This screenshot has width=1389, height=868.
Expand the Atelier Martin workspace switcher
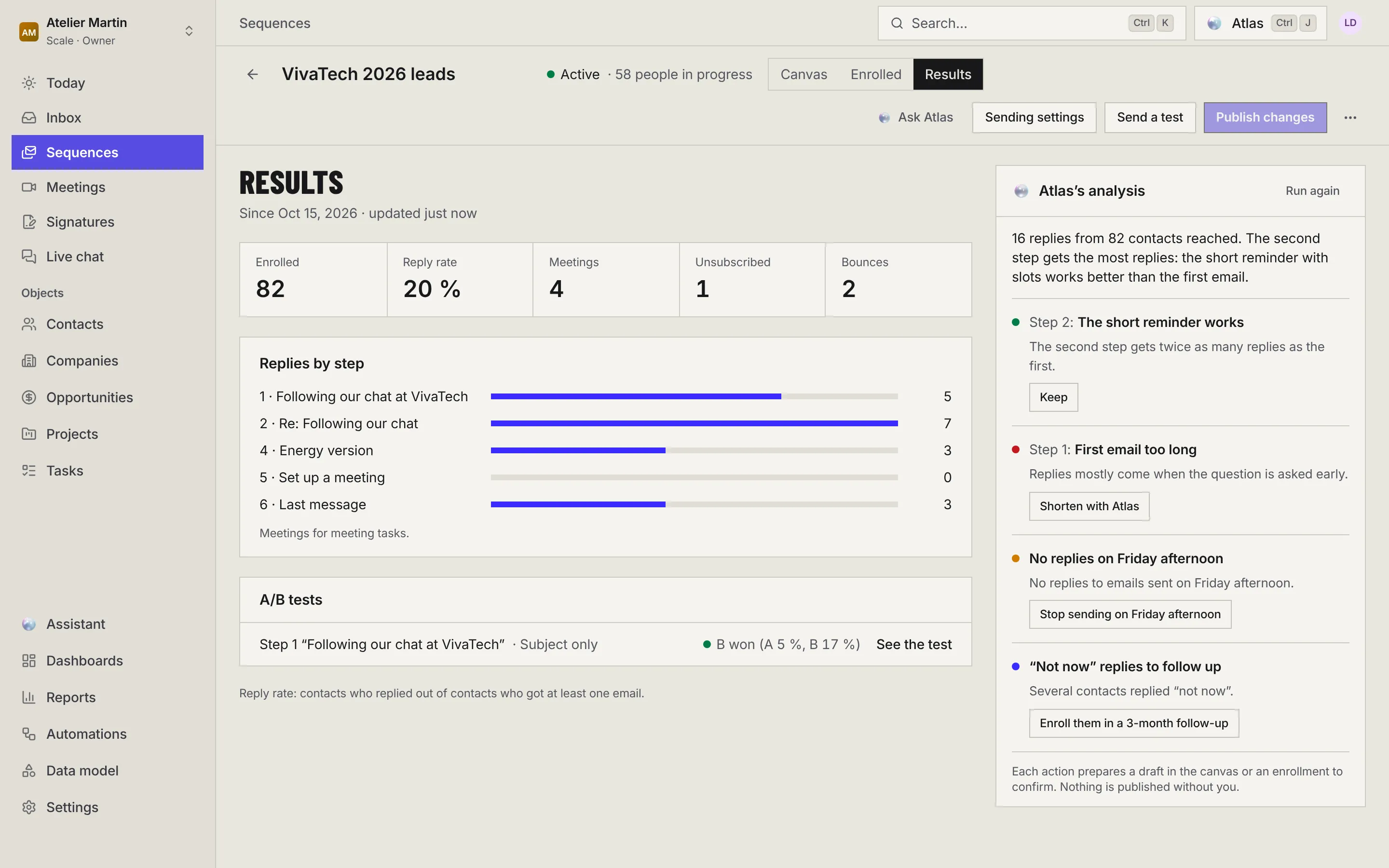pyautogui.click(x=189, y=31)
